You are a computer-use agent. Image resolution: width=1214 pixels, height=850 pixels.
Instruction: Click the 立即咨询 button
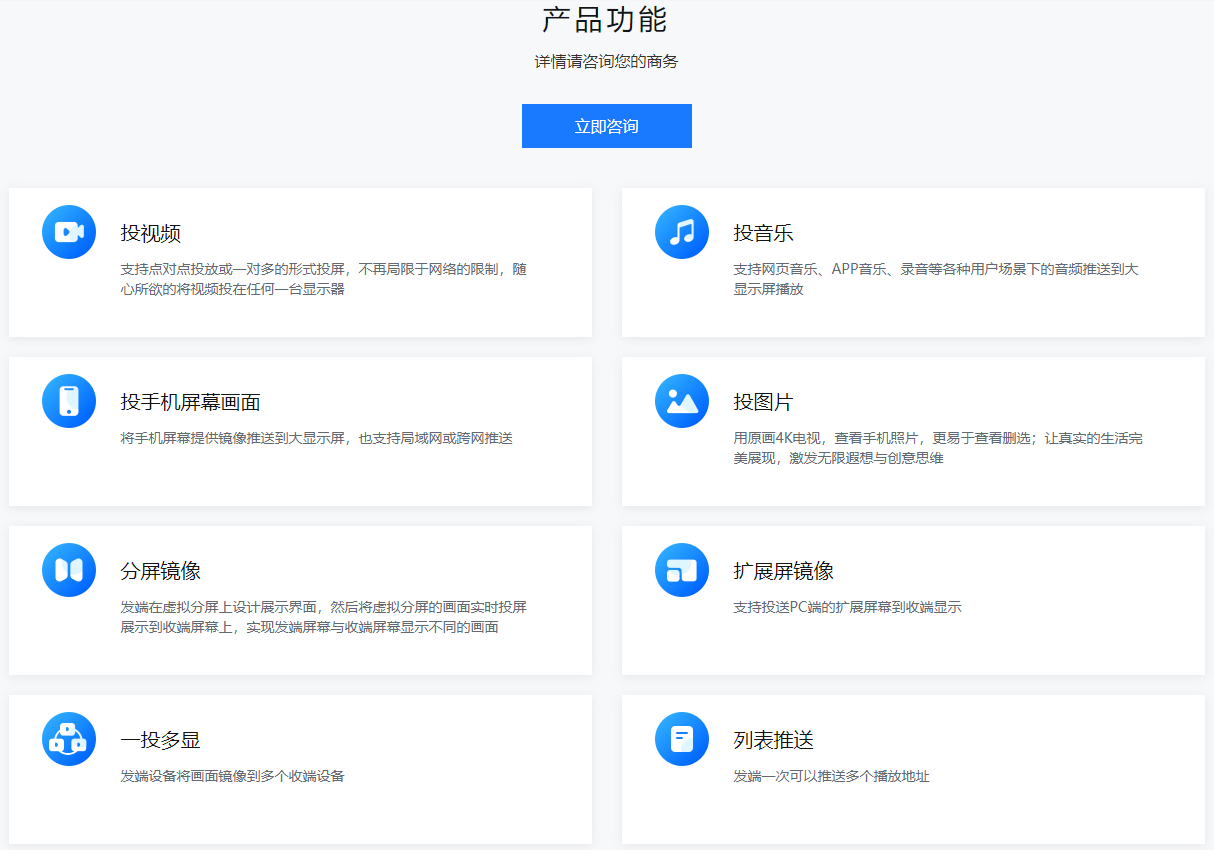coord(606,126)
